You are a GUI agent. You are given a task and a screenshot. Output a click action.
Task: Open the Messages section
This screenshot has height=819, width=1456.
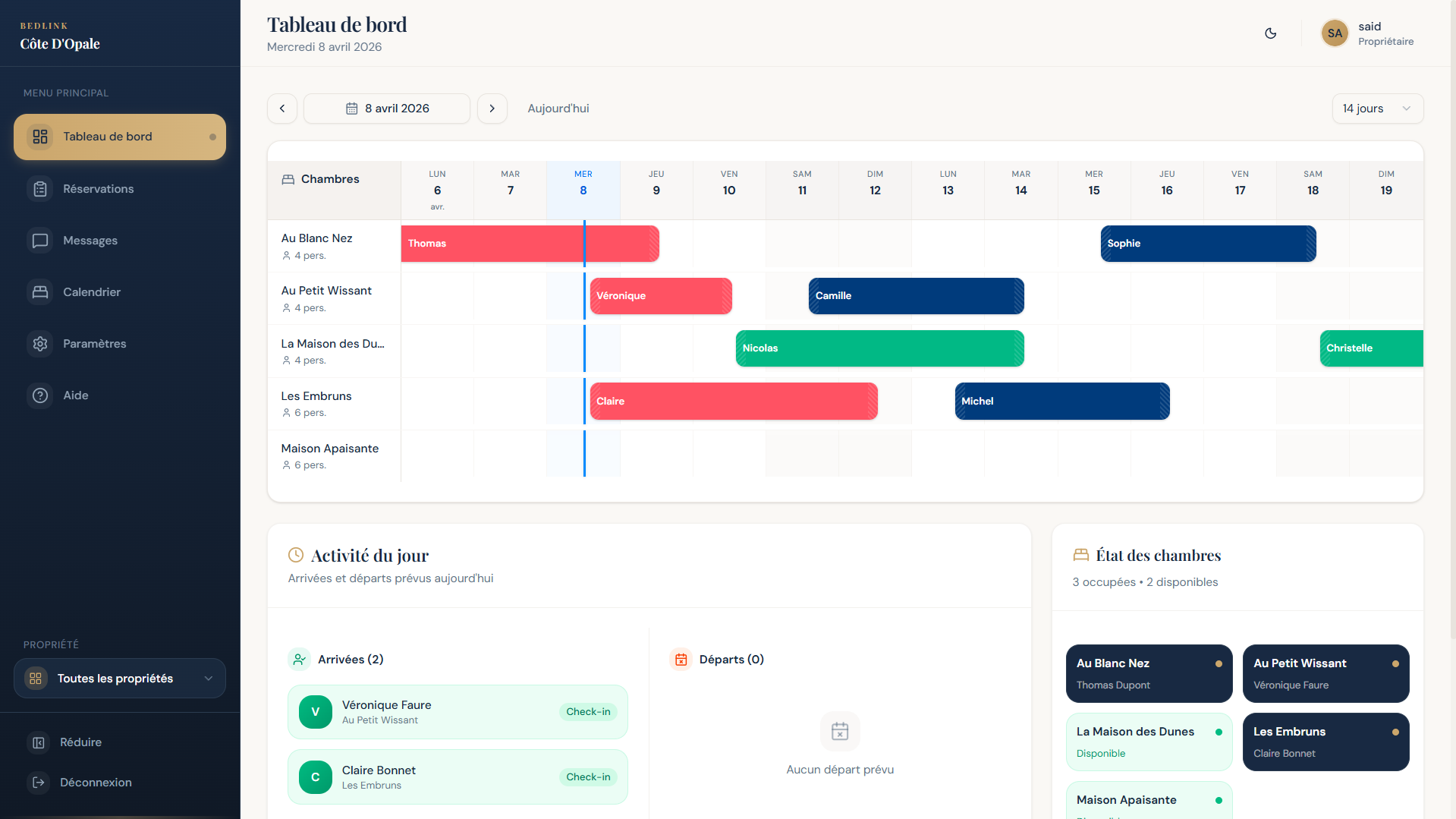pyautogui.click(x=90, y=240)
